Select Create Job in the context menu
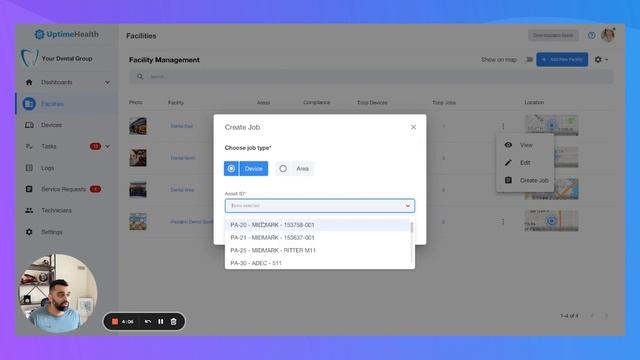 point(525,180)
